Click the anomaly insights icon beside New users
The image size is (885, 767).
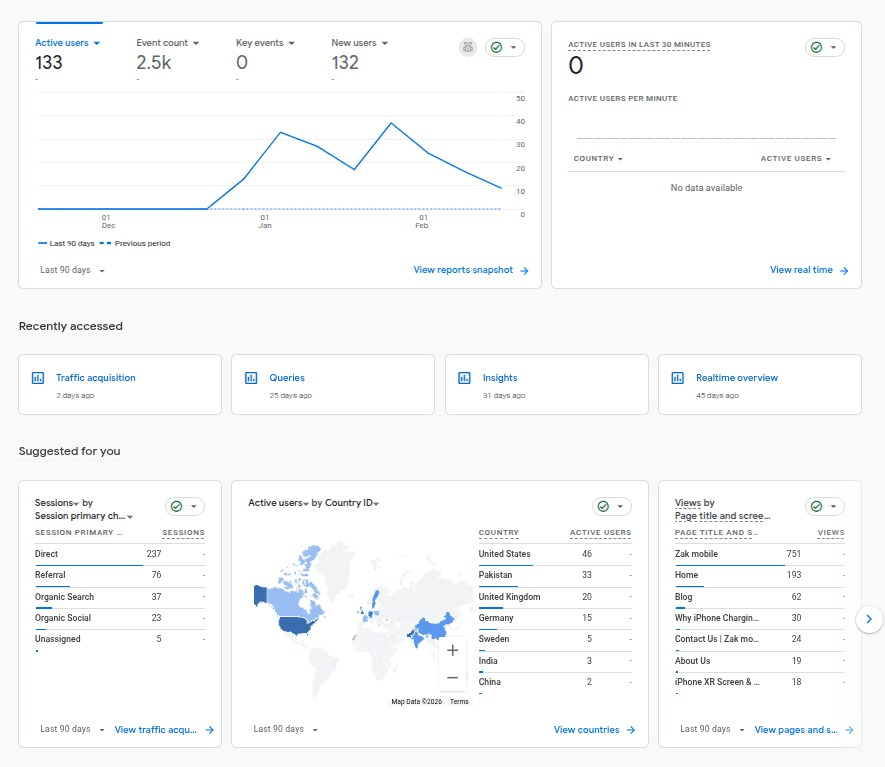click(468, 47)
